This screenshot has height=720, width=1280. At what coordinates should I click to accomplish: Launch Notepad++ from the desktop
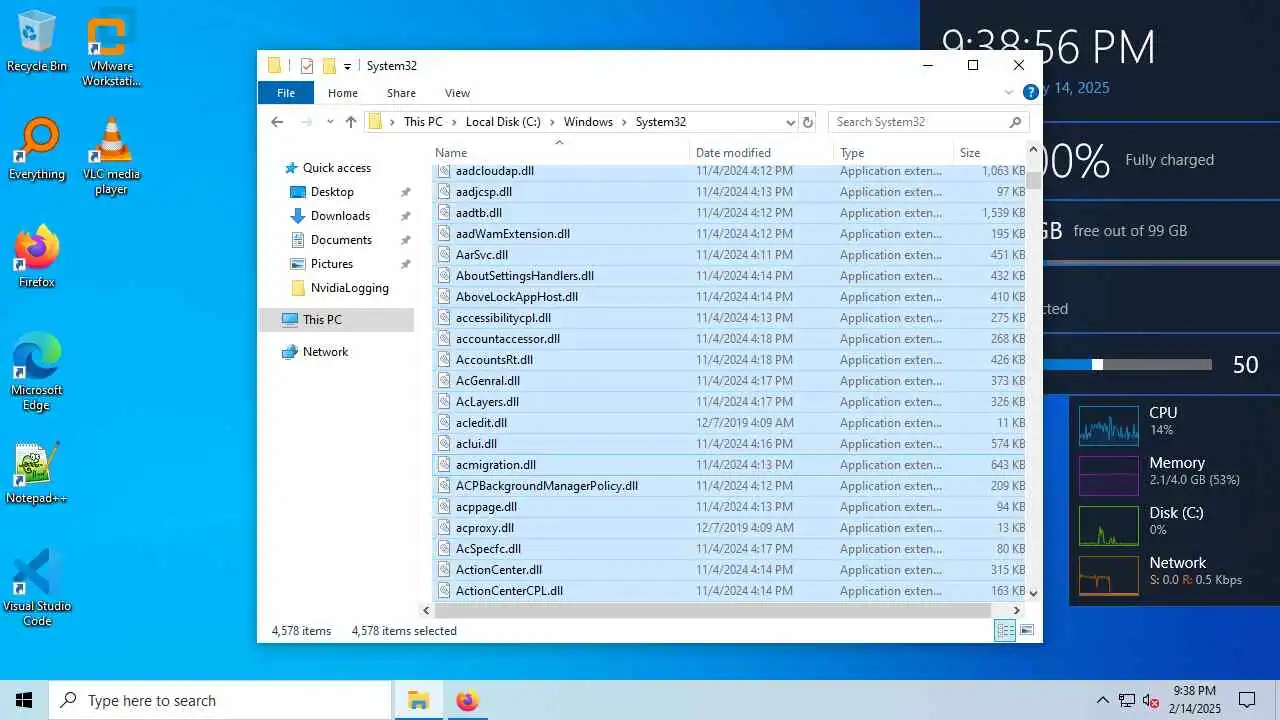[x=37, y=474]
